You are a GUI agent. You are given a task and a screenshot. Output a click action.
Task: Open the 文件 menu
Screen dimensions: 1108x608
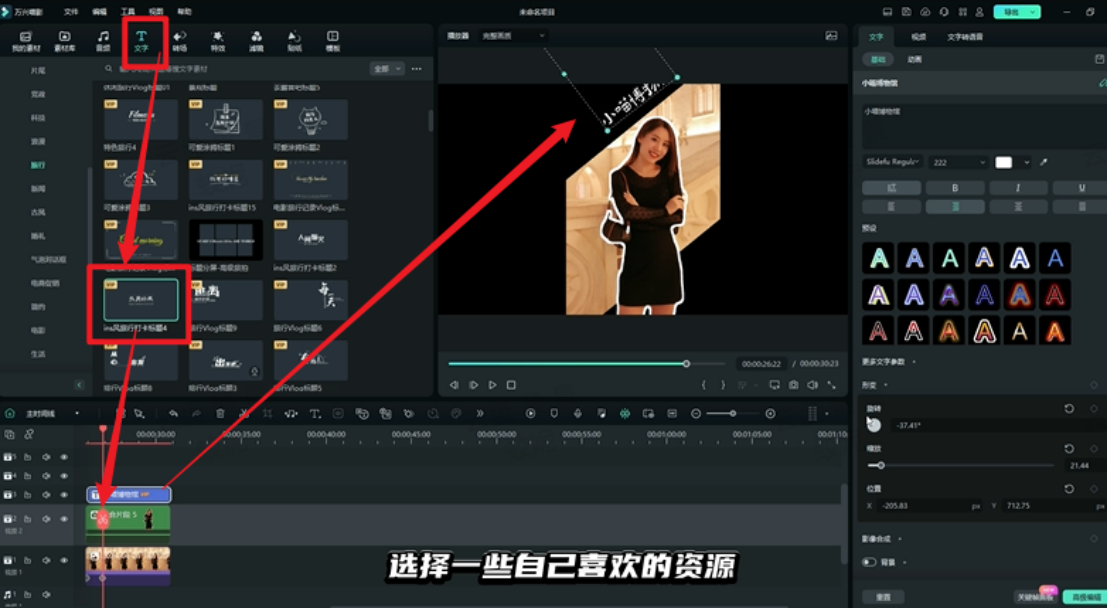tap(71, 12)
